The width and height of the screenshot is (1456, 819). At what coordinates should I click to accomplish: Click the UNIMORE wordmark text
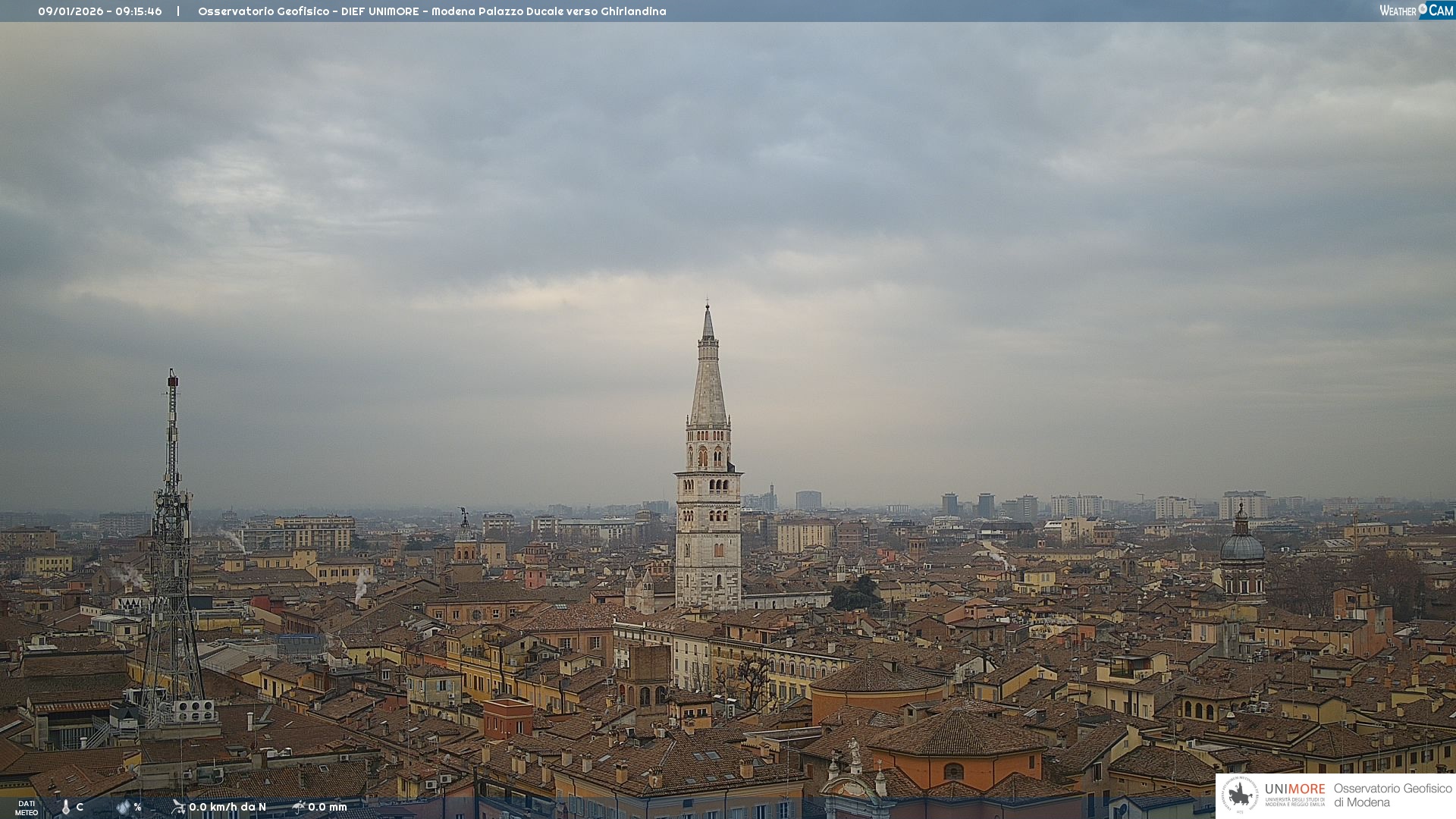pos(1294,789)
